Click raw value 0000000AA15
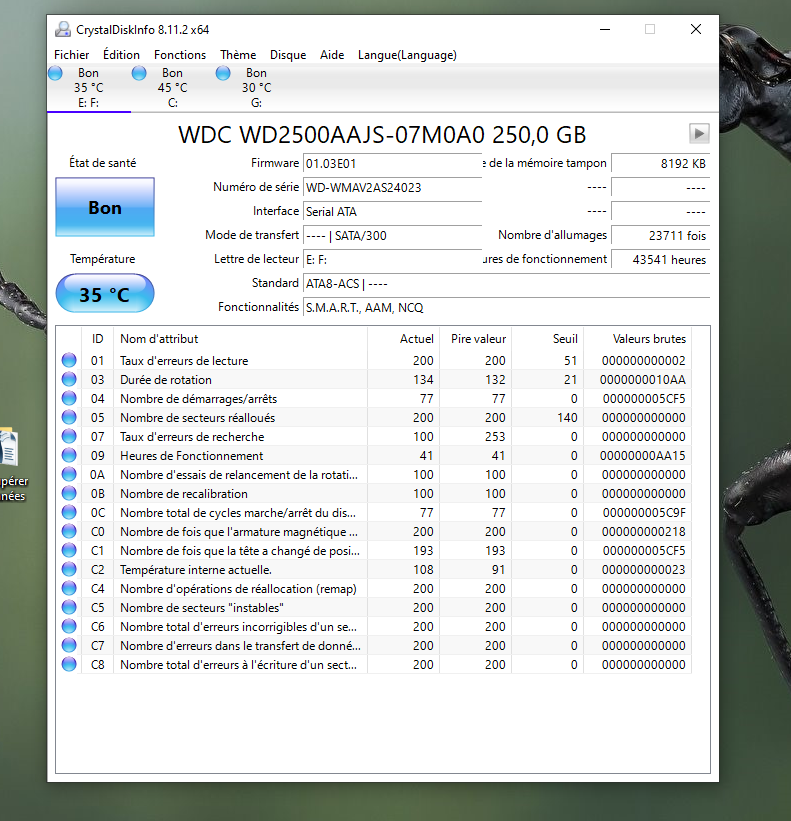Viewport: 791px width, 821px height. pos(642,456)
